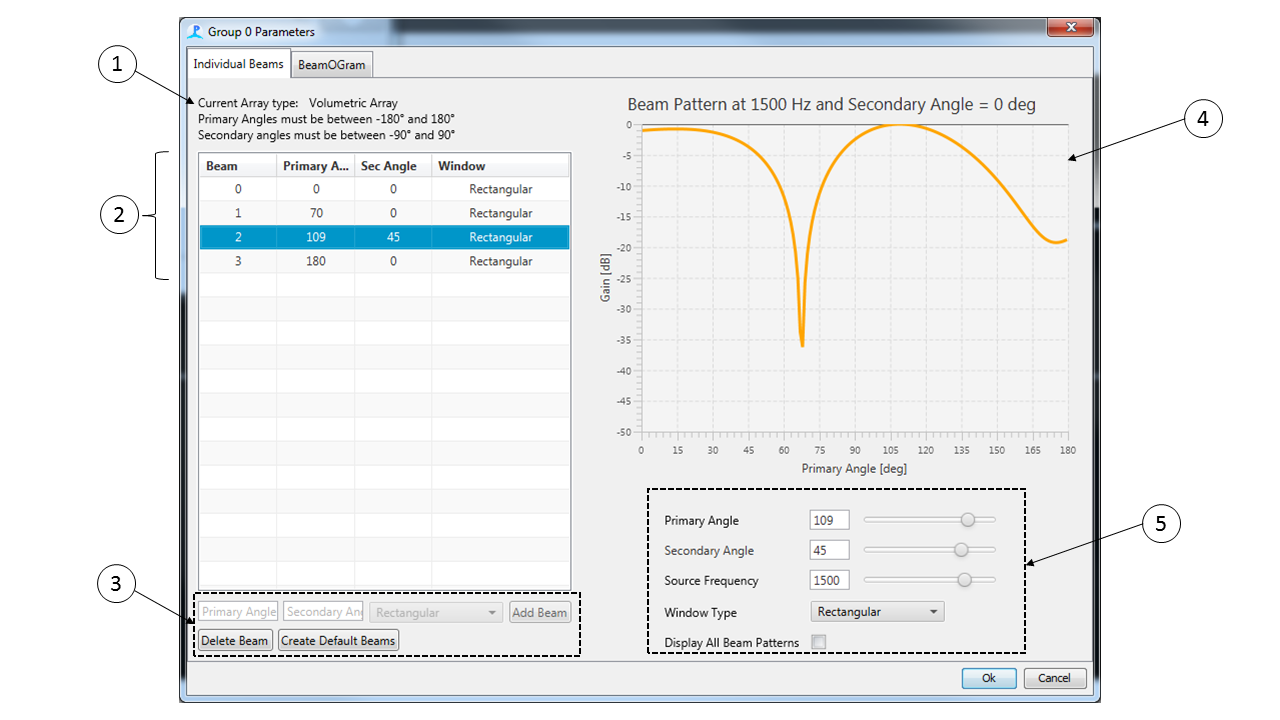
Task: Select the highlighted beam 2 row
Action: pos(384,237)
